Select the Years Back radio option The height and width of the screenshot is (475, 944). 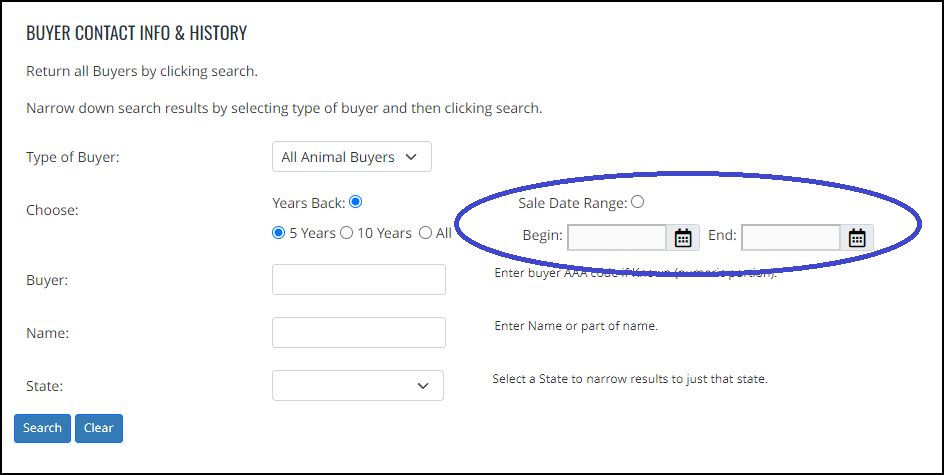[x=356, y=202]
